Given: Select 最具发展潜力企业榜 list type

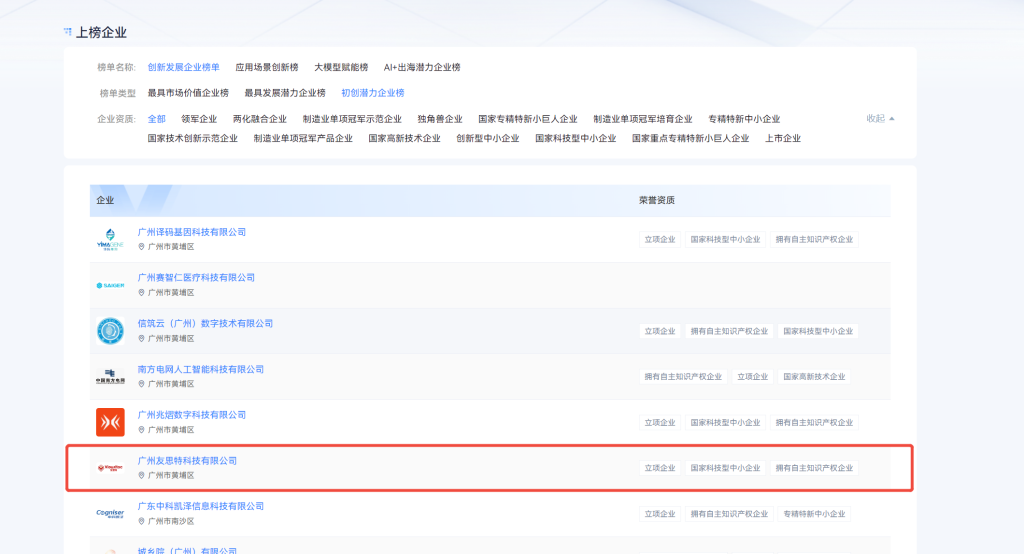Looking at the screenshot, I should coord(285,93).
